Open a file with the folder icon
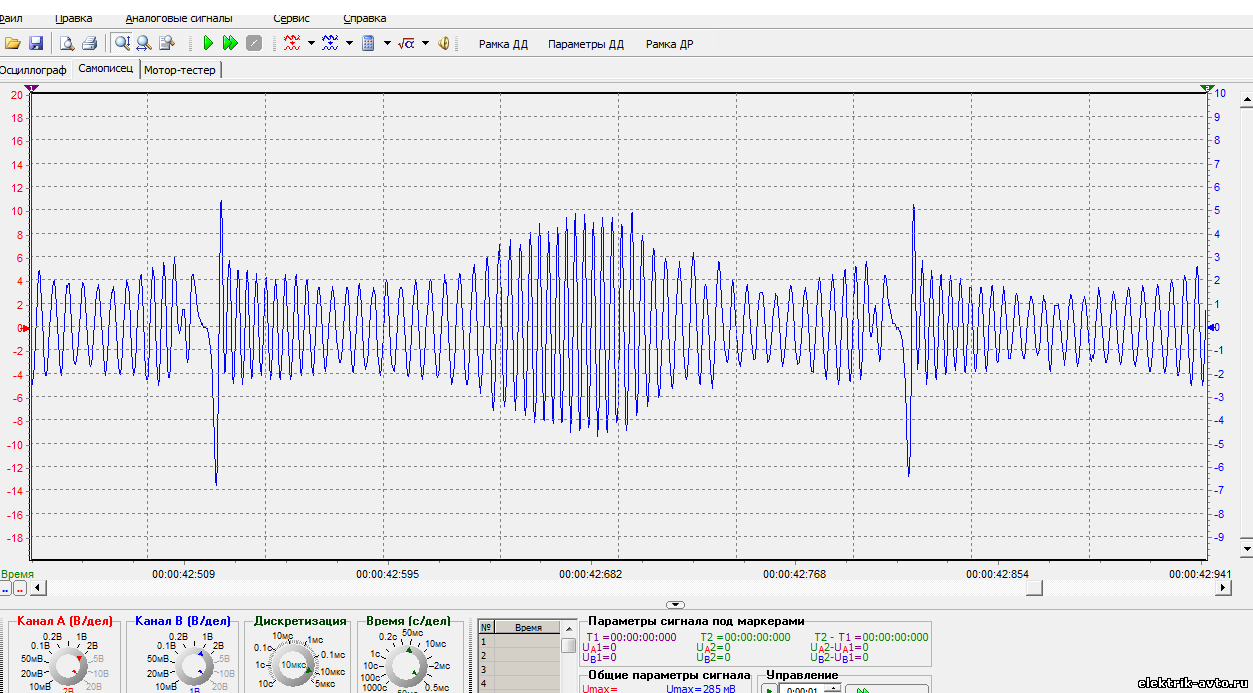 pyautogui.click(x=12, y=43)
